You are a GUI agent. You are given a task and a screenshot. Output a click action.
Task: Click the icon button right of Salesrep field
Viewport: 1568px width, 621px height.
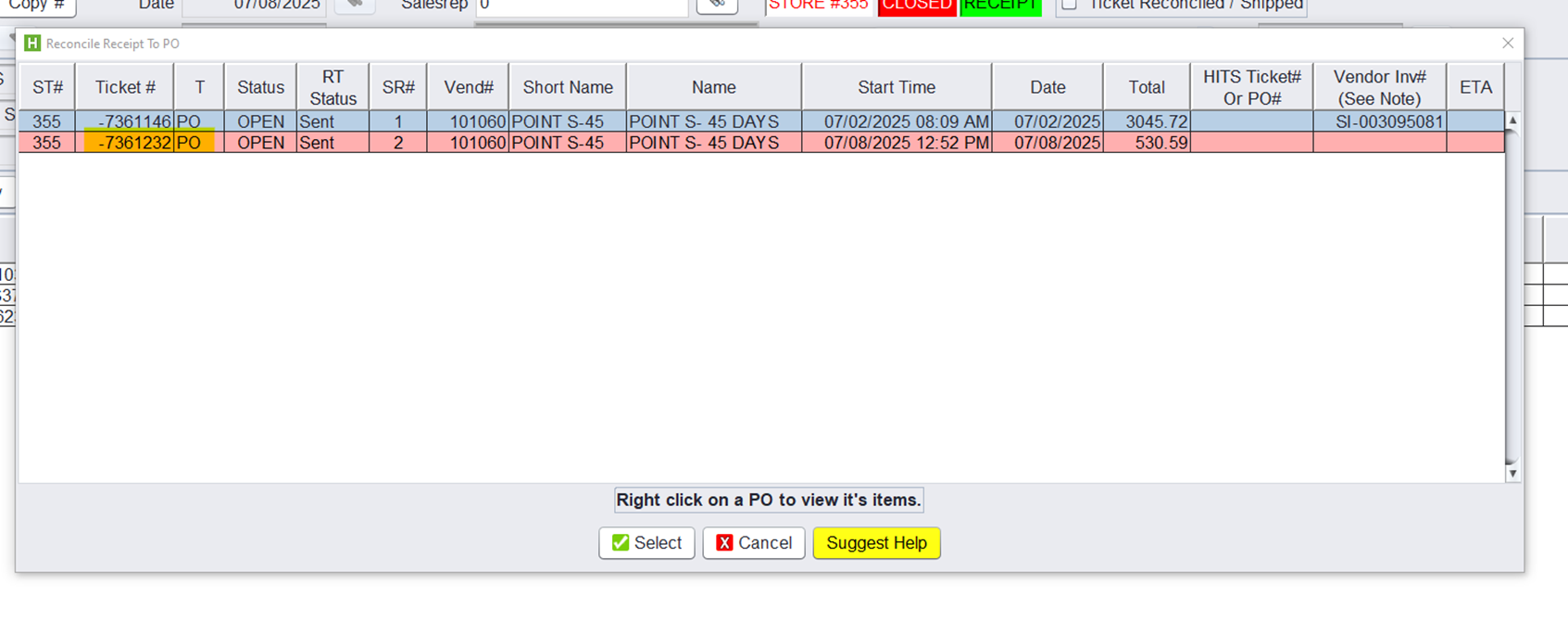tap(717, 5)
